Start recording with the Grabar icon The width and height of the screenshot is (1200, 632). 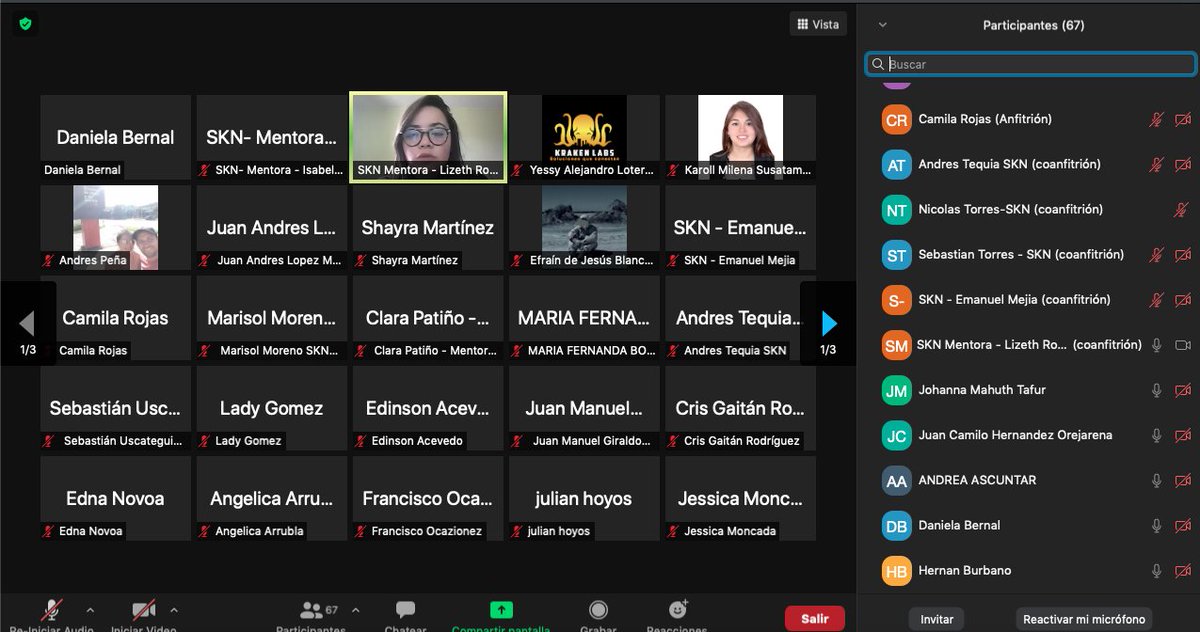tap(598, 612)
